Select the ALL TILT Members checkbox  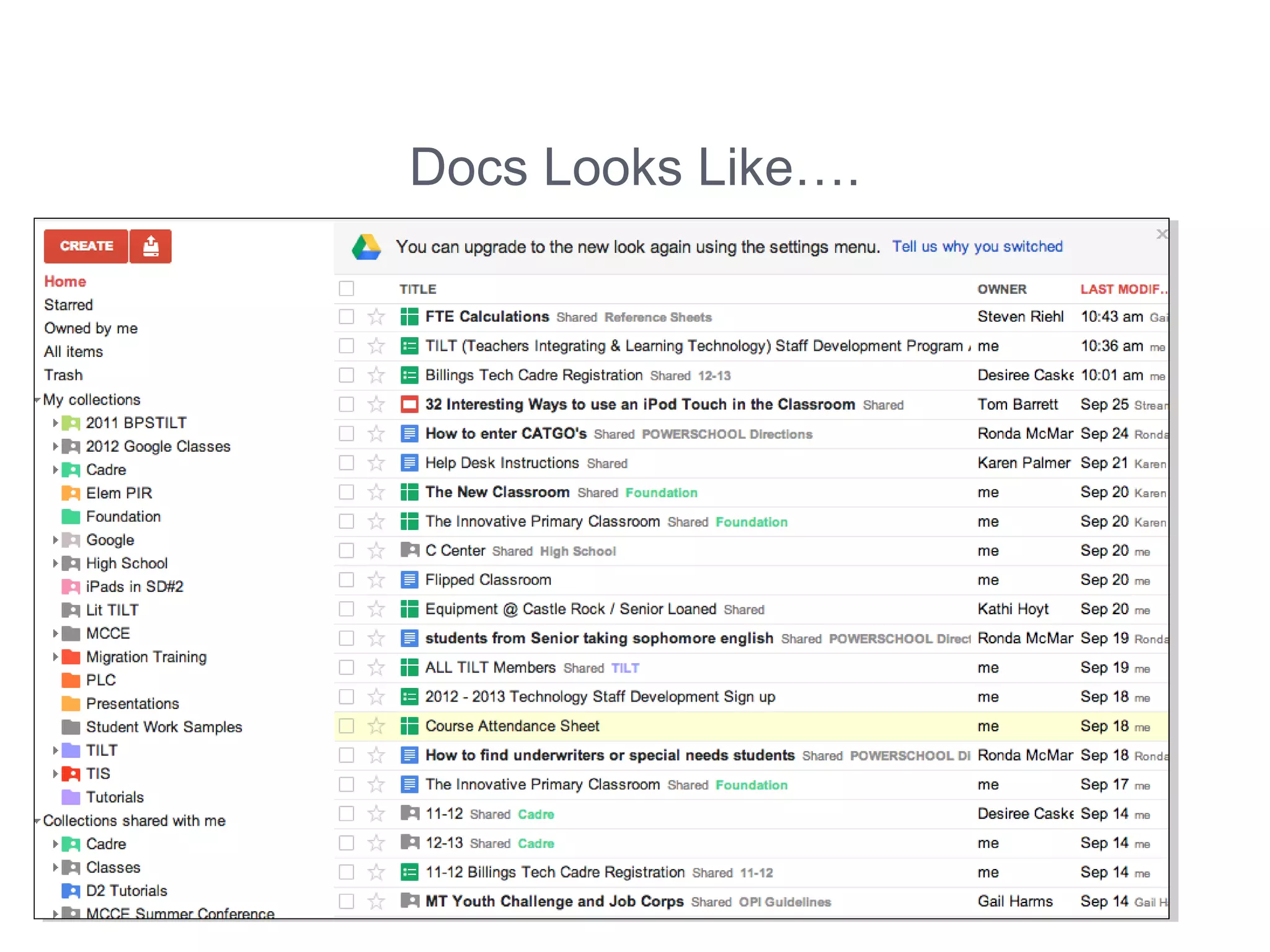(347, 668)
